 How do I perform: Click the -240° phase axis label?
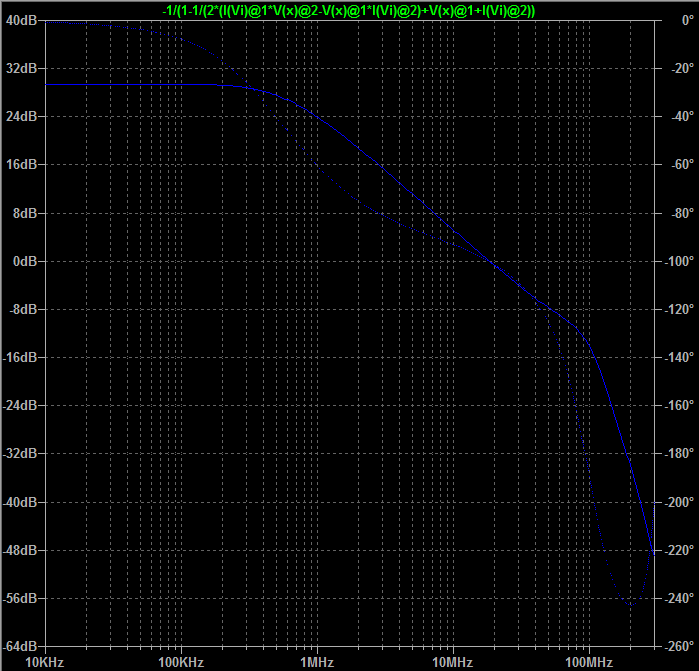pos(679,598)
